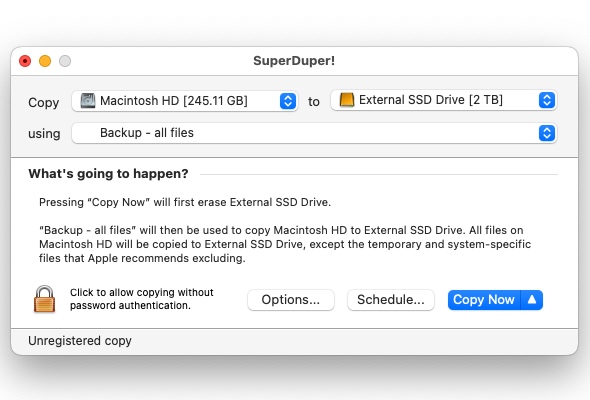Click the SuperDuper! window title
Image resolution: width=590 pixels, height=400 pixels.
(294, 61)
